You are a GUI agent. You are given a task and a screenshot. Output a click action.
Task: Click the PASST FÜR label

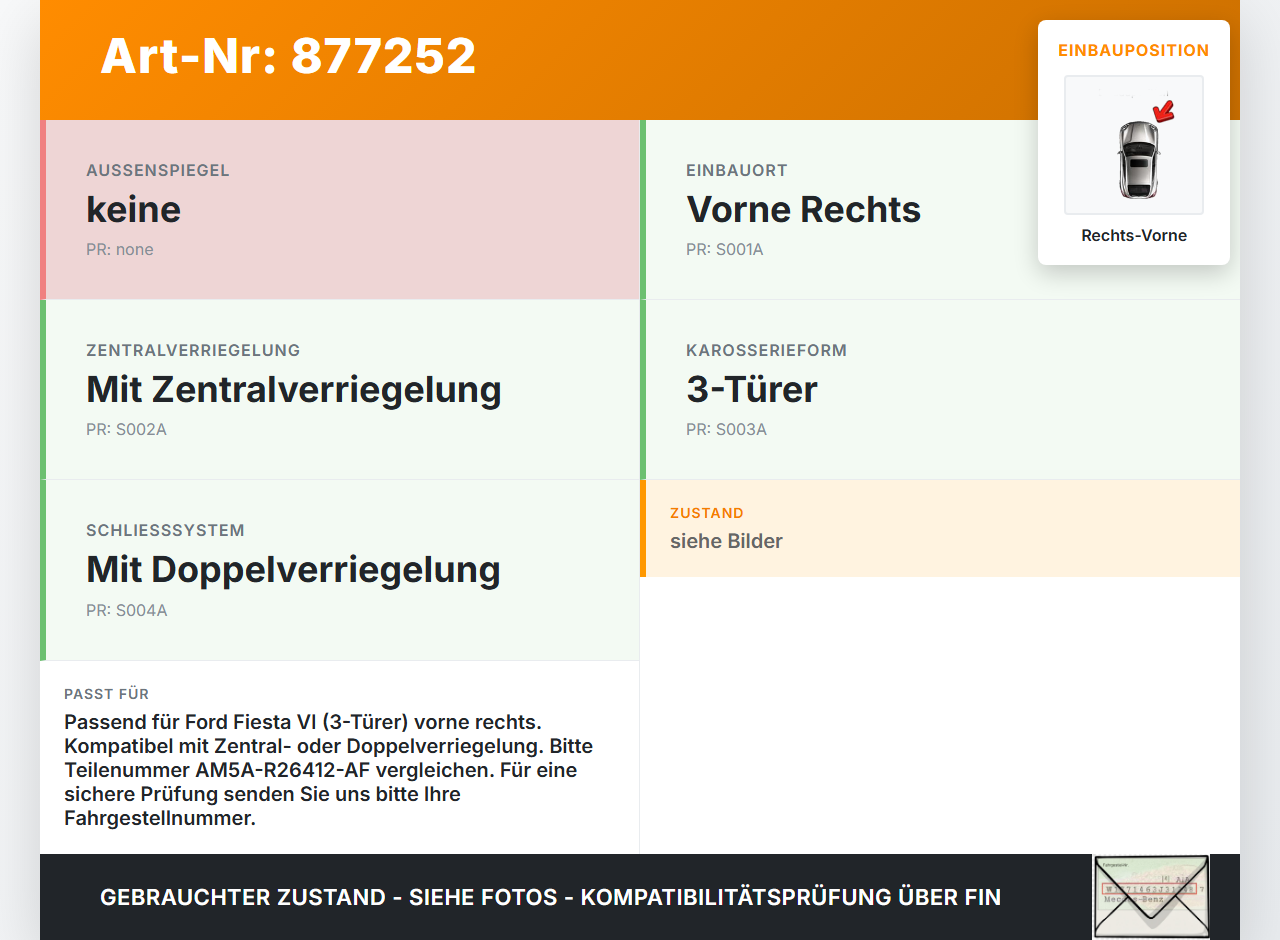pyautogui.click(x=107, y=694)
